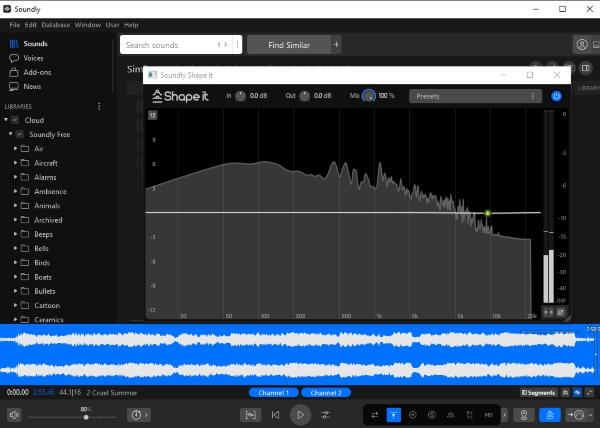Viewport: 600px width, 428px height.
Task: Click the Find Similar tab
Action: coord(289,45)
